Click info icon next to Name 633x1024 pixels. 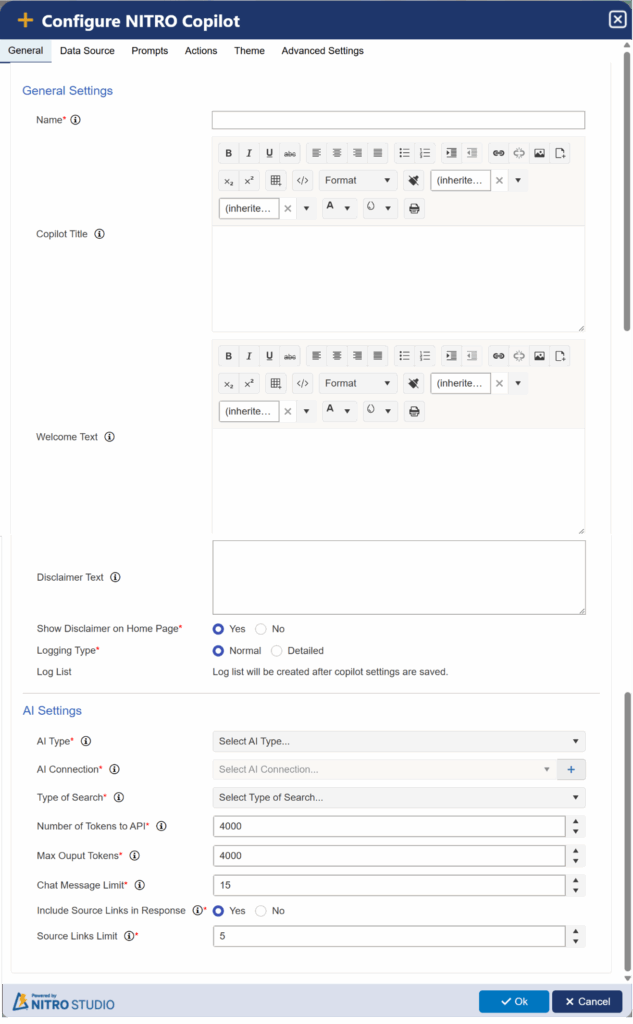click(76, 120)
